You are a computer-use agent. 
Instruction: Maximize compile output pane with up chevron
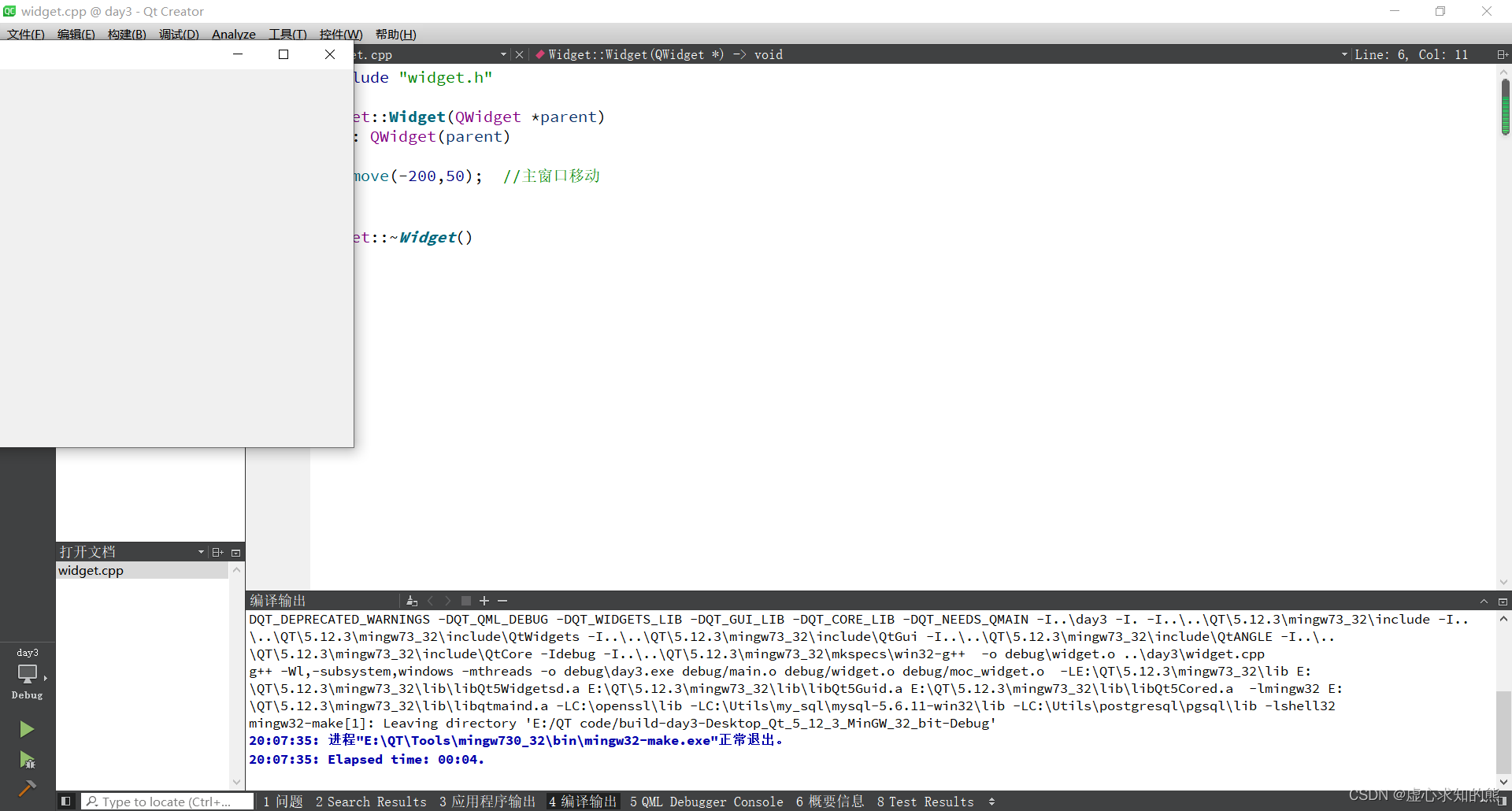1484,602
